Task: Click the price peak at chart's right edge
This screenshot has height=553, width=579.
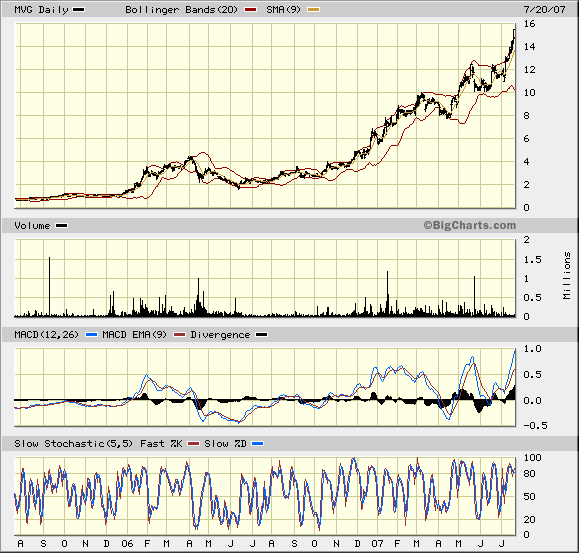Action: (x=514, y=31)
